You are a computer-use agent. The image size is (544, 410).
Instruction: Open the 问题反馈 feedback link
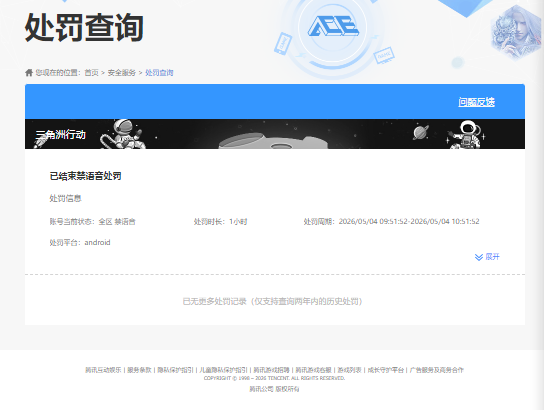pos(476,102)
